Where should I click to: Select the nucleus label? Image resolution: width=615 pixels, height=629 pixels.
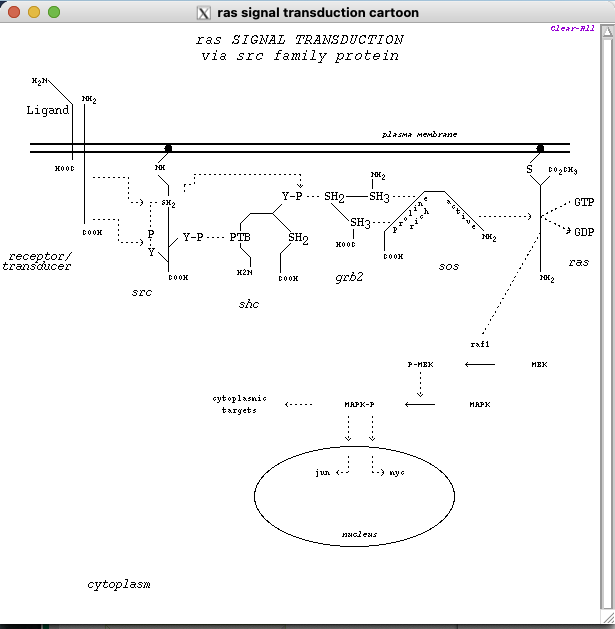click(x=359, y=534)
